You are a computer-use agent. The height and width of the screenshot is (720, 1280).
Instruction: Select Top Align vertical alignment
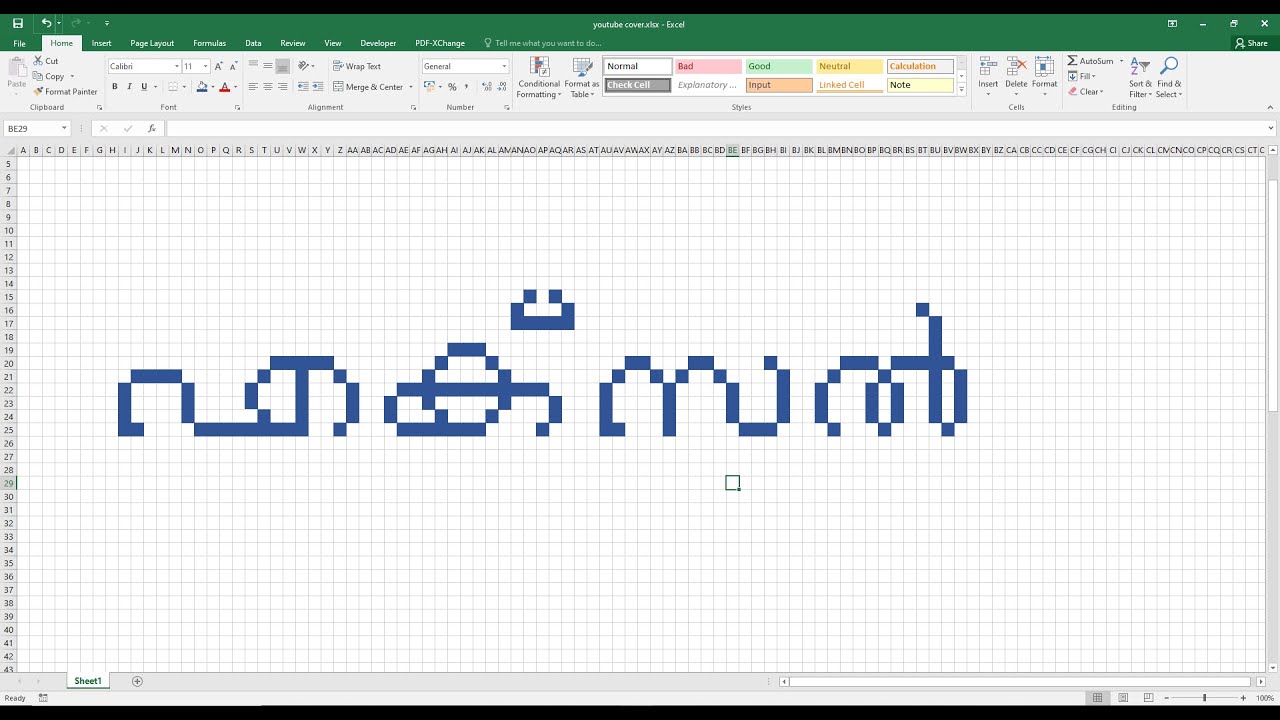(253, 66)
